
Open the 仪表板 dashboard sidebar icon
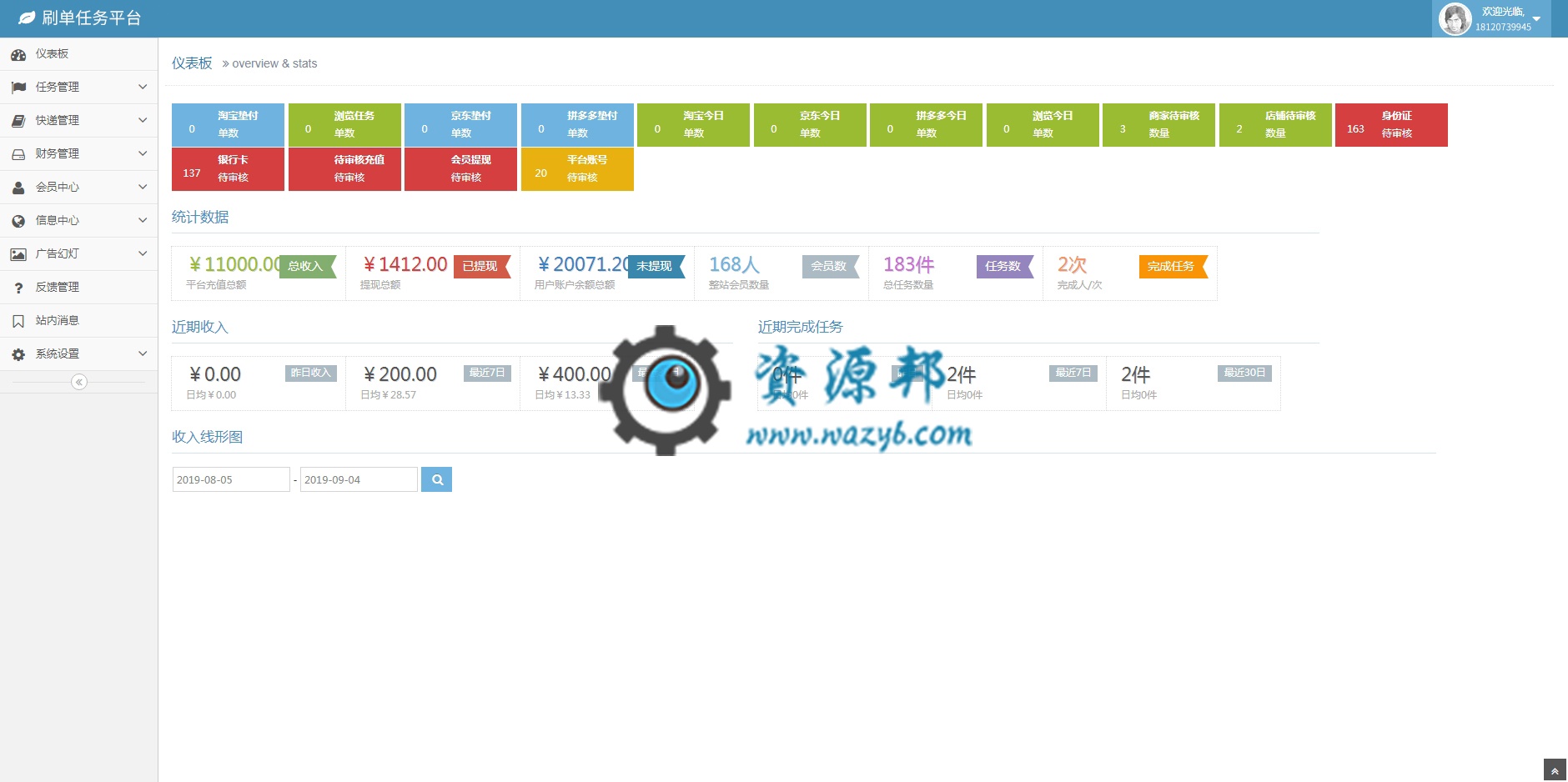[x=18, y=54]
